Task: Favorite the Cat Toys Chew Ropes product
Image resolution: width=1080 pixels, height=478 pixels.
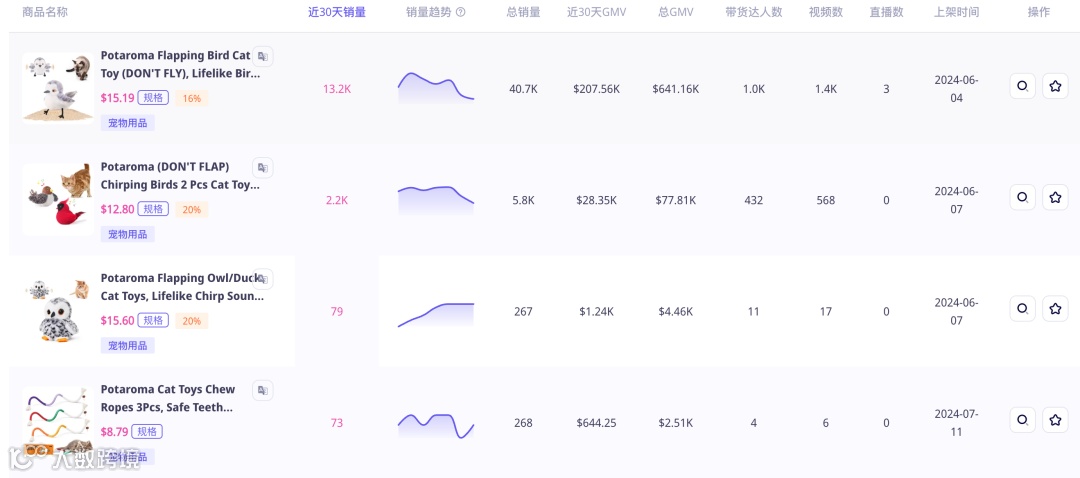Action: 1055,420
